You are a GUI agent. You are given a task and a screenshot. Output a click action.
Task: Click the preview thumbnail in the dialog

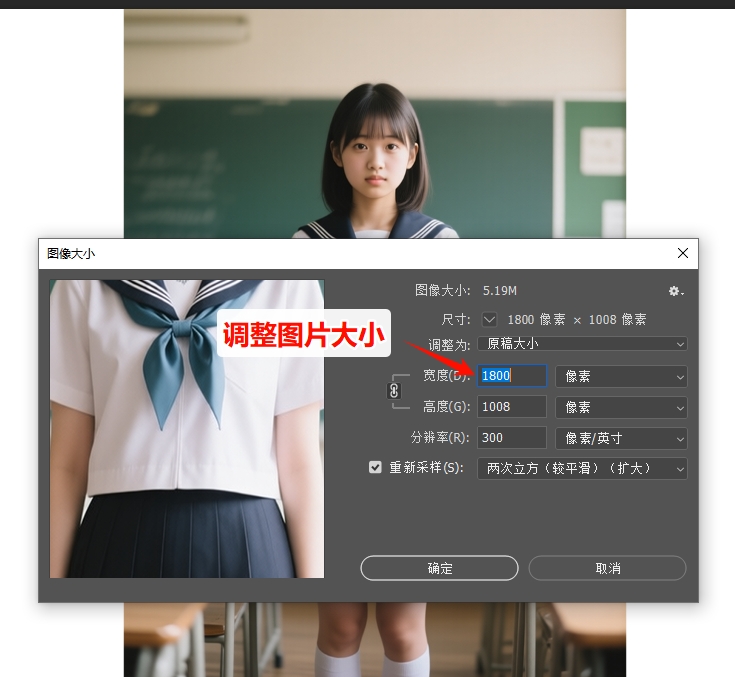[187, 429]
